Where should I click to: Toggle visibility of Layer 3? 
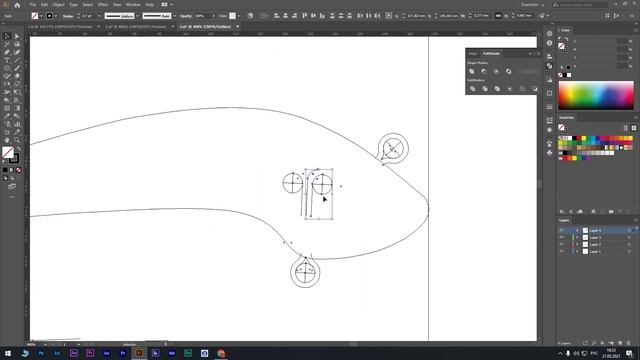pos(562,238)
